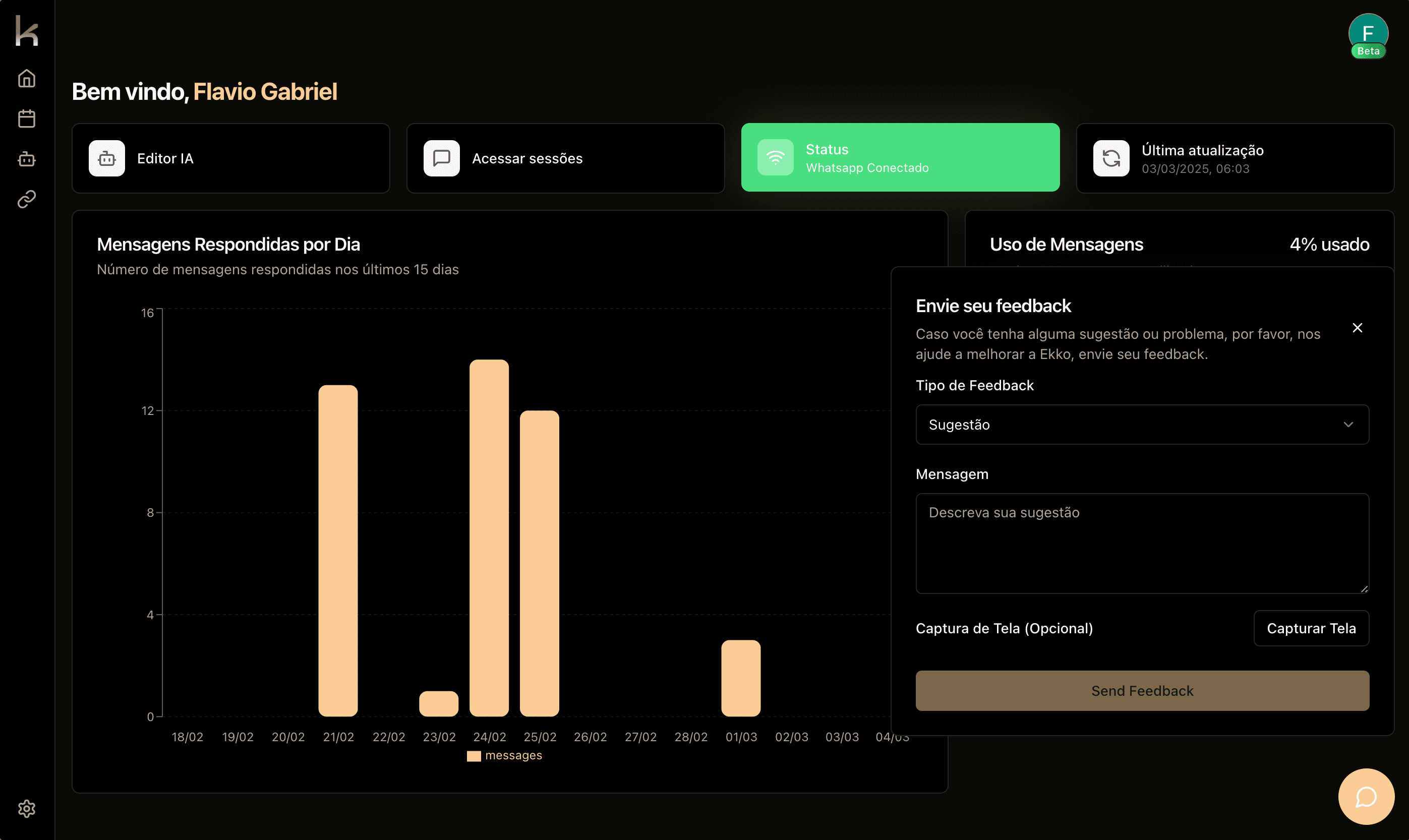Screen dimensions: 1409x840
Task: Click the robot icon in sidebar
Action: [x=27, y=159]
